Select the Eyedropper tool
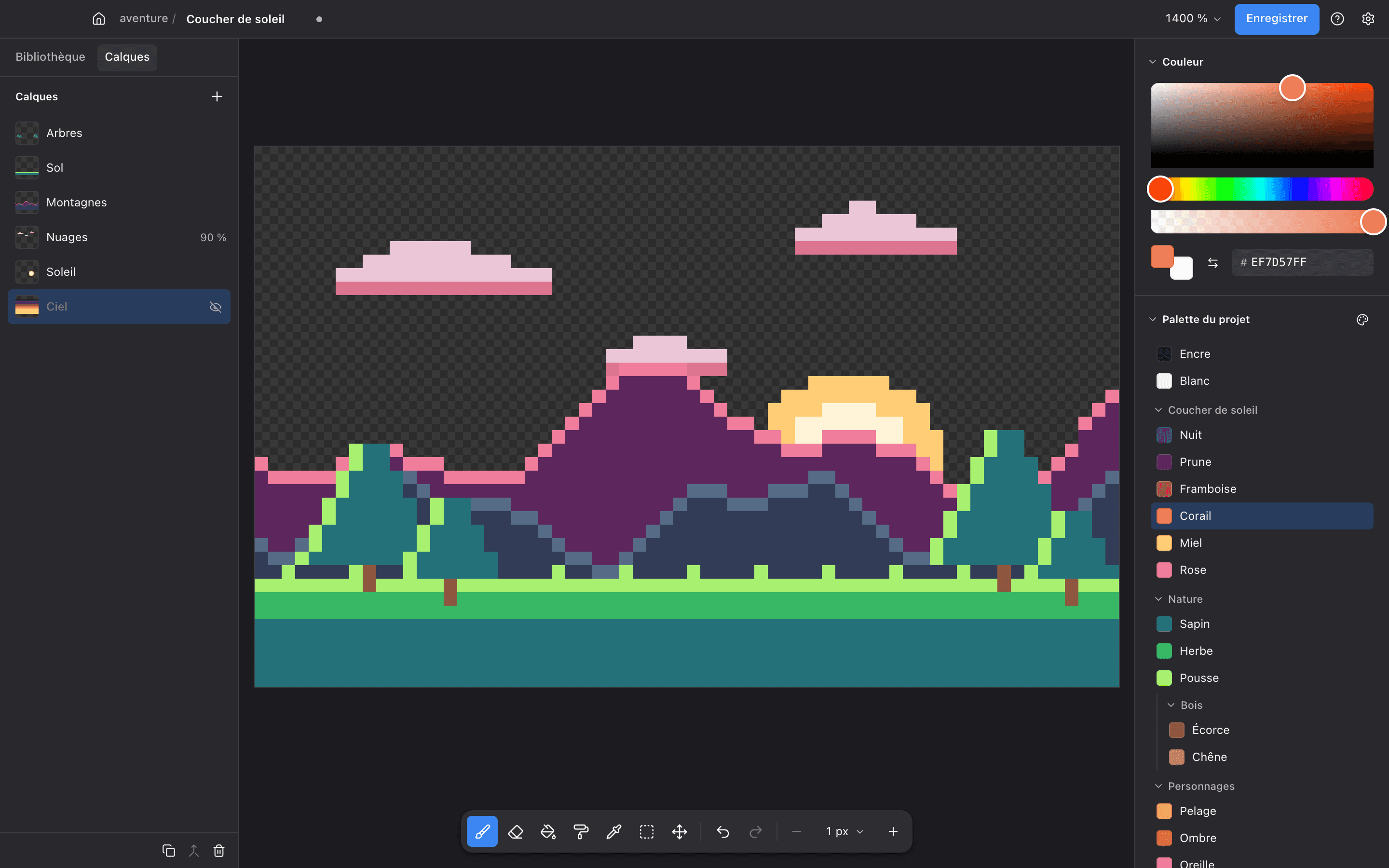Image resolution: width=1389 pixels, height=868 pixels. point(613,831)
